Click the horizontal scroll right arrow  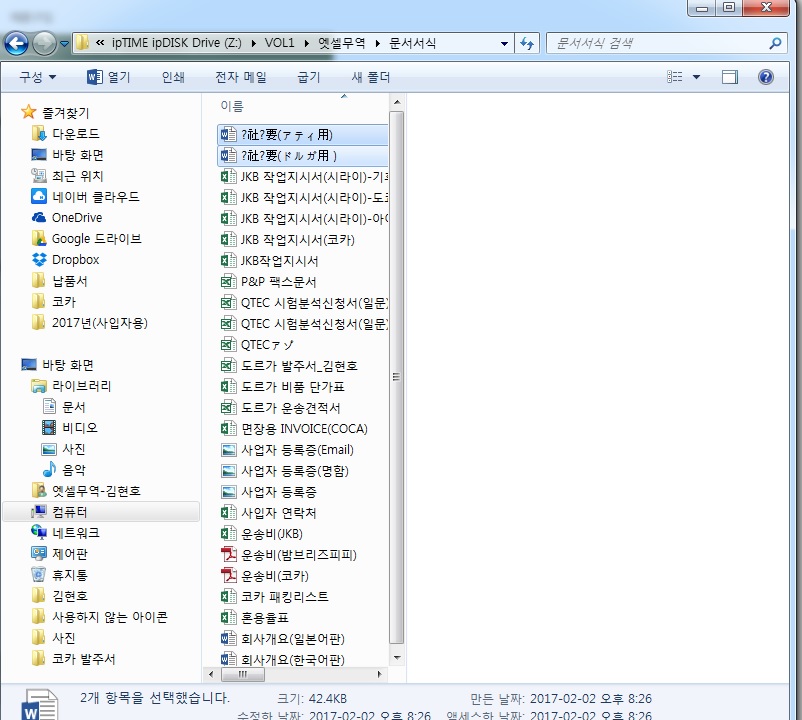pyautogui.click(x=379, y=674)
